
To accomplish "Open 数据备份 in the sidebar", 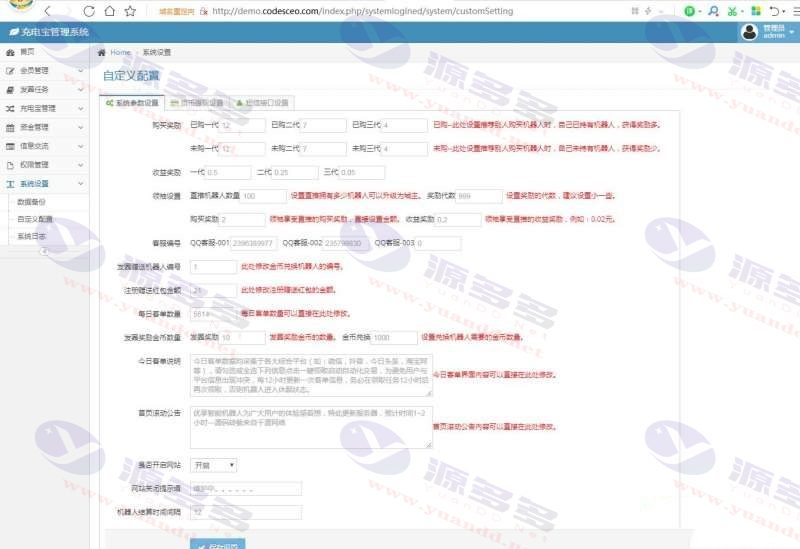I will tap(32, 203).
